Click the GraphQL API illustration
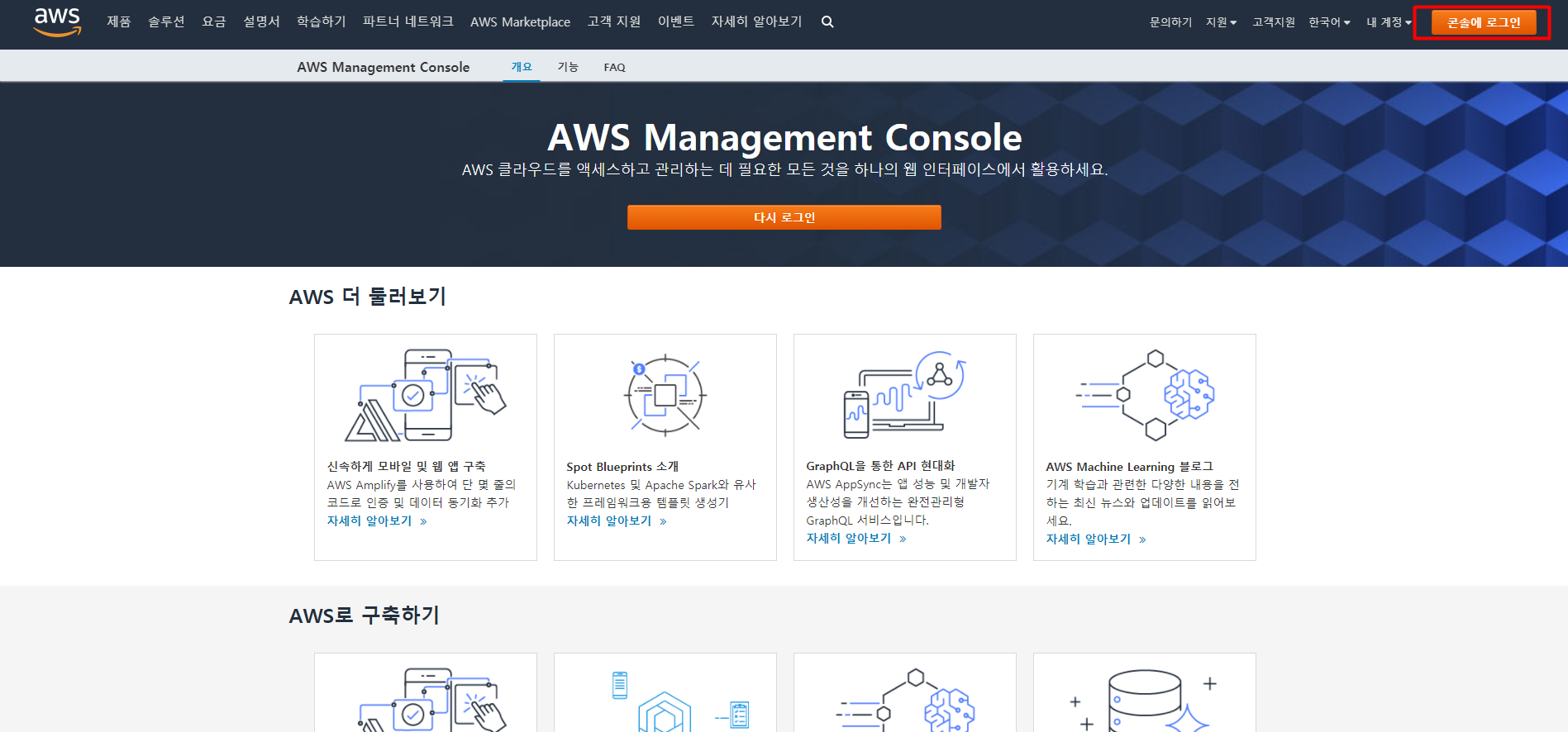Viewport: 1568px width, 732px height. point(904,395)
